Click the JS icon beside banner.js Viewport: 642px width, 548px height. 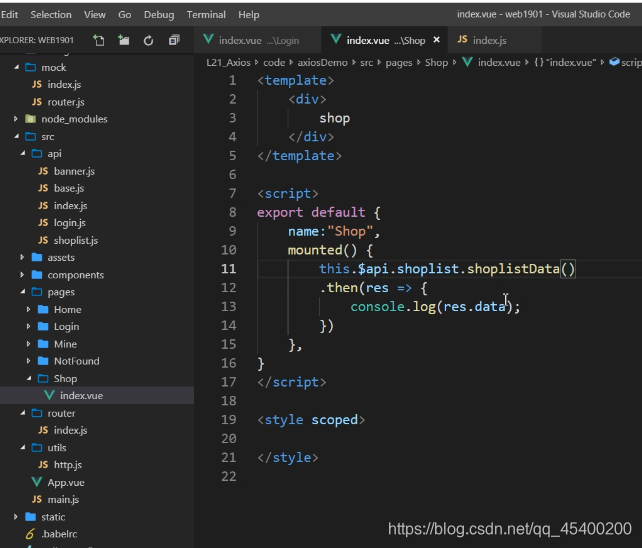43,171
